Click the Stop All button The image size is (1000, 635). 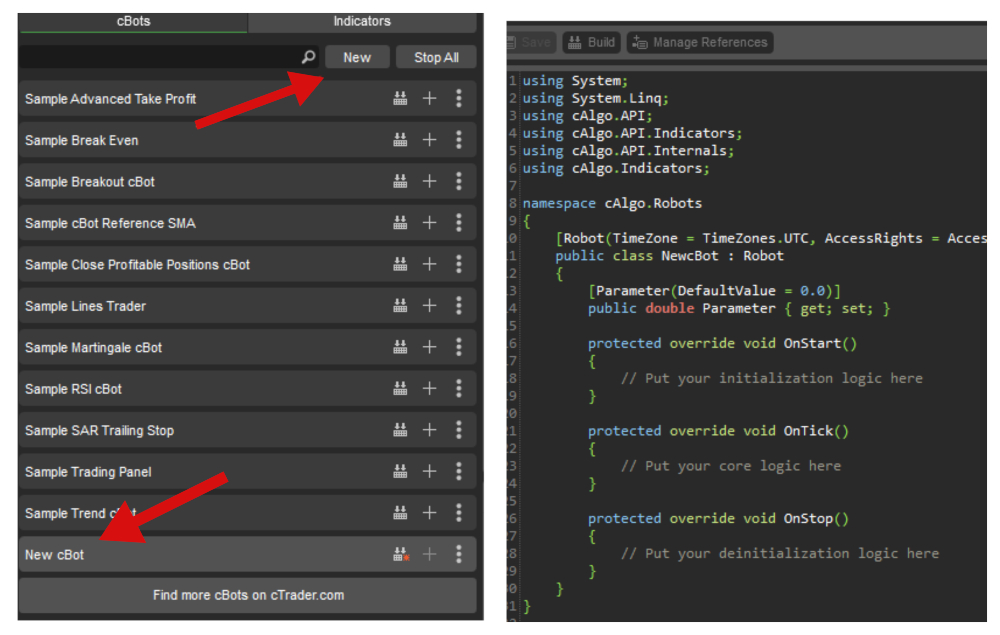tap(436, 57)
